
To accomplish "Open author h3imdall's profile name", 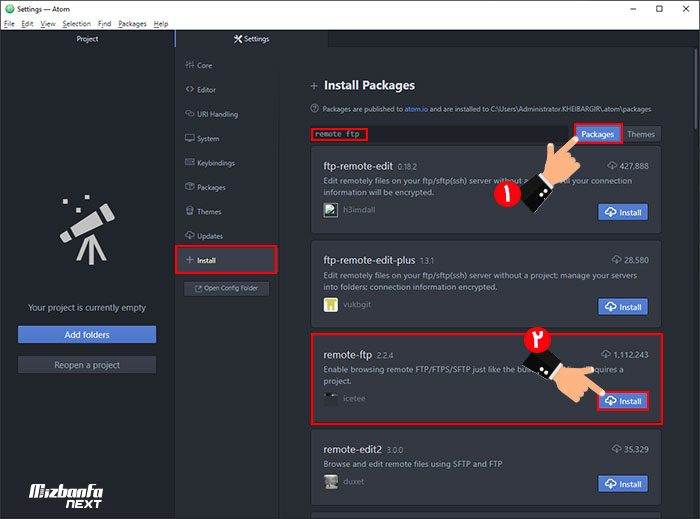I will point(359,210).
